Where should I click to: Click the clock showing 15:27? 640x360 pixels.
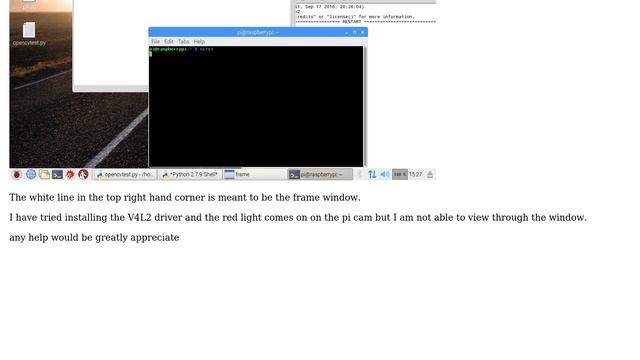pyautogui.click(x=416, y=174)
